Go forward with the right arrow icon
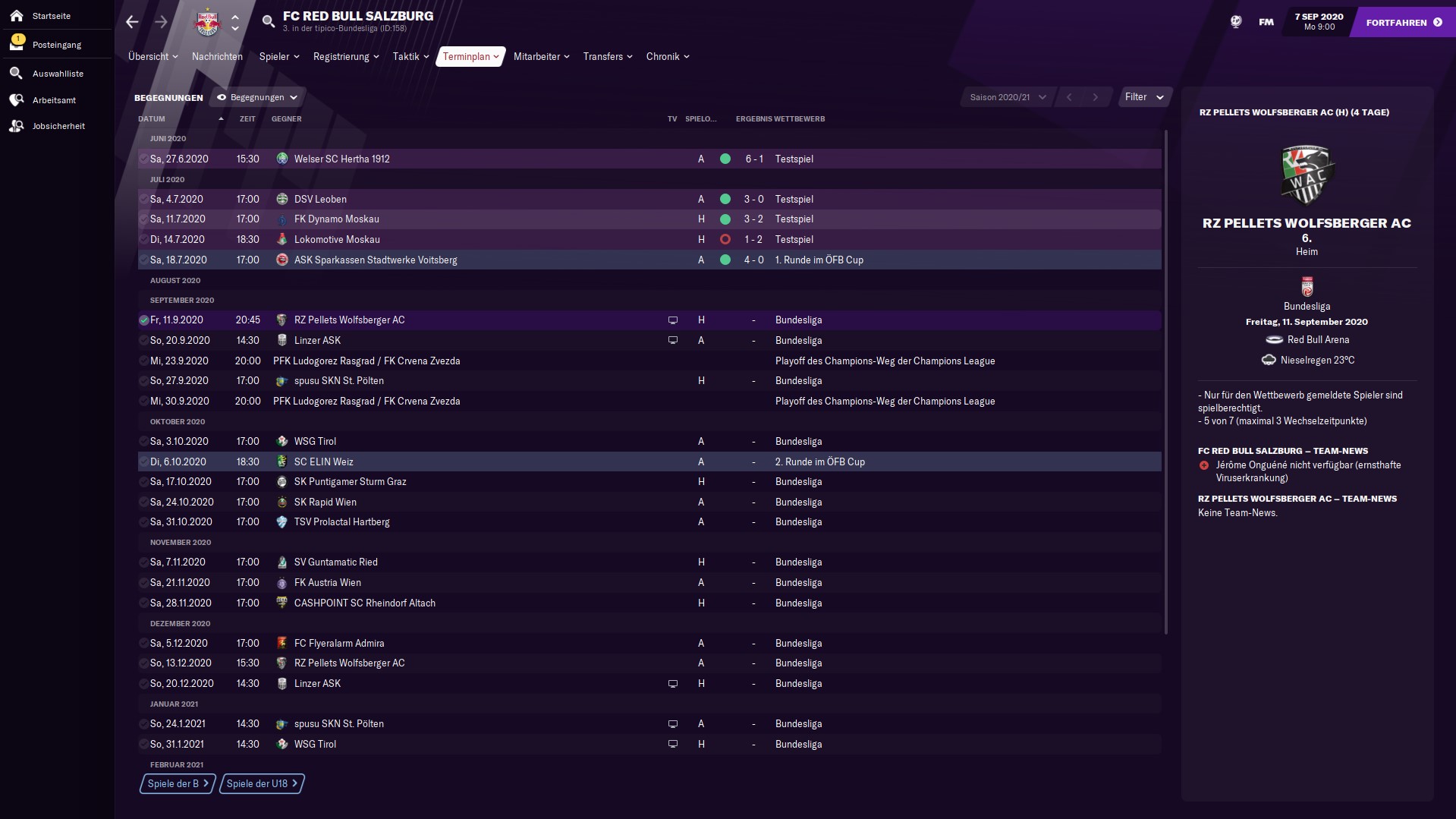 point(161,22)
